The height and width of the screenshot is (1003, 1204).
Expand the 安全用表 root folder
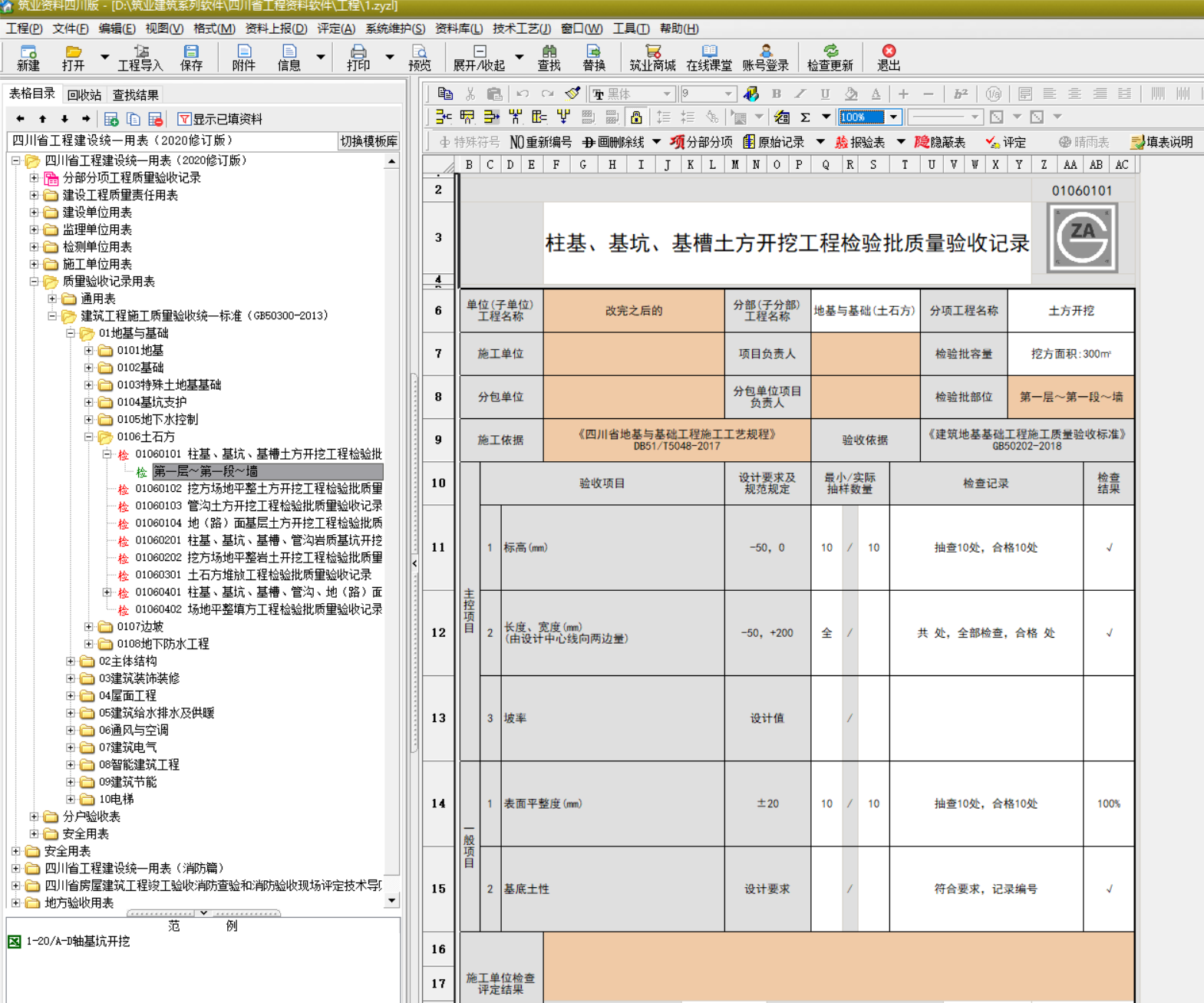click(15, 851)
